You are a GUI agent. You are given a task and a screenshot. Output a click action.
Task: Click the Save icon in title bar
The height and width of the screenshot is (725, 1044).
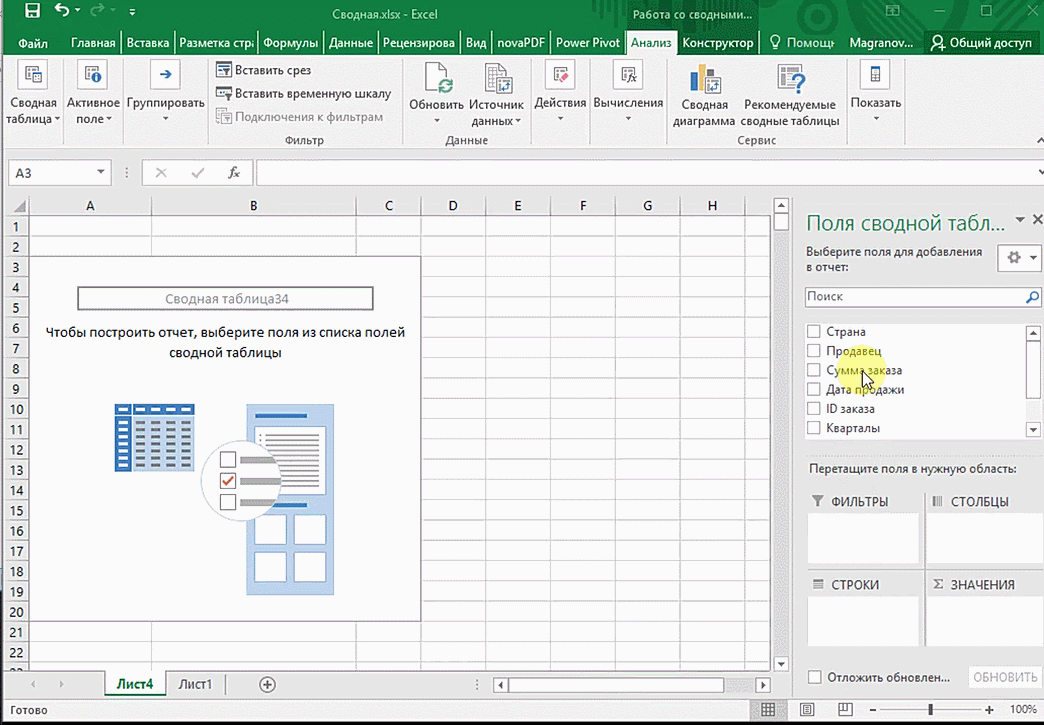[32, 13]
